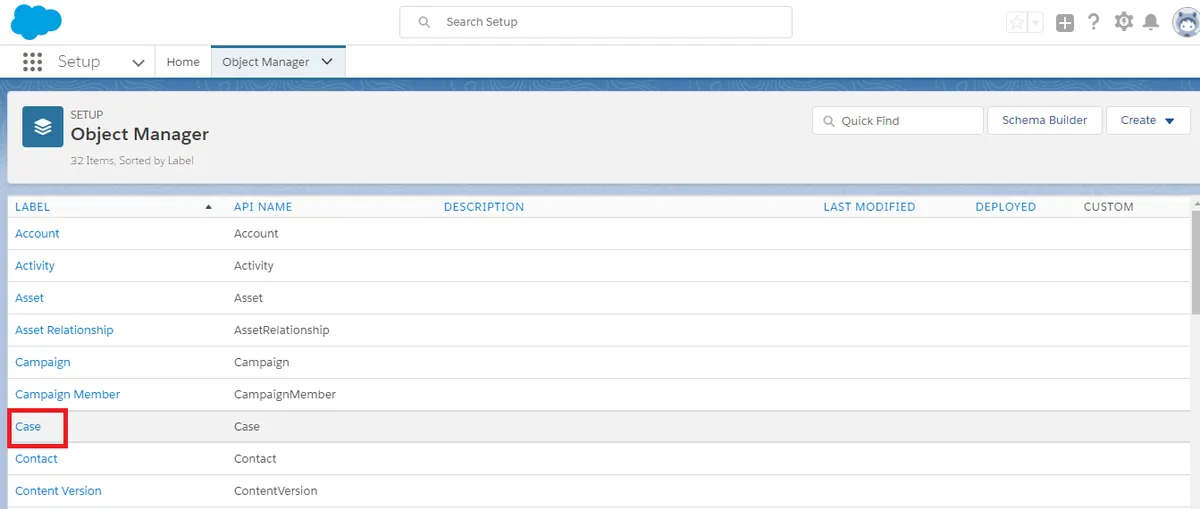Open the Activity object link
The height and width of the screenshot is (509, 1200).
tap(35, 266)
